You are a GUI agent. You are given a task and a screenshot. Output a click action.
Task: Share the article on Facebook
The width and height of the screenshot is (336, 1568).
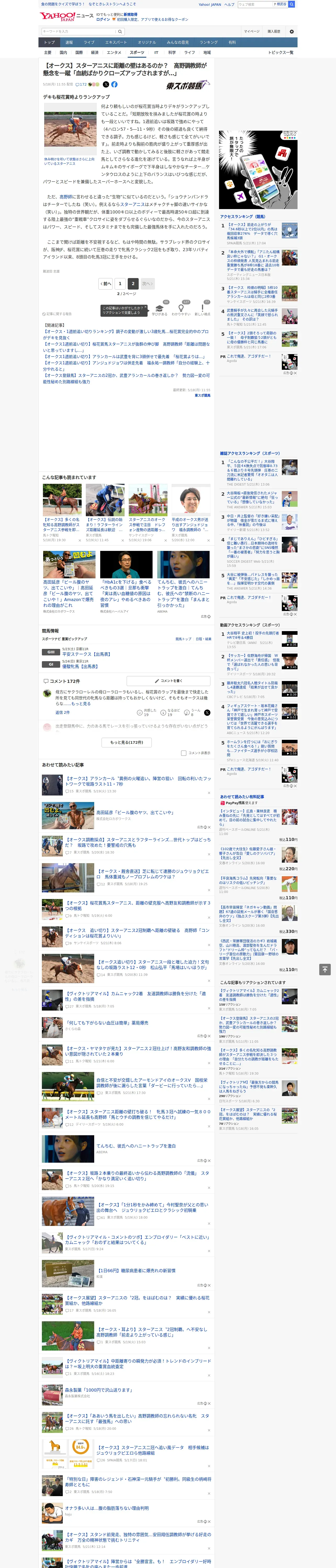click(114, 85)
